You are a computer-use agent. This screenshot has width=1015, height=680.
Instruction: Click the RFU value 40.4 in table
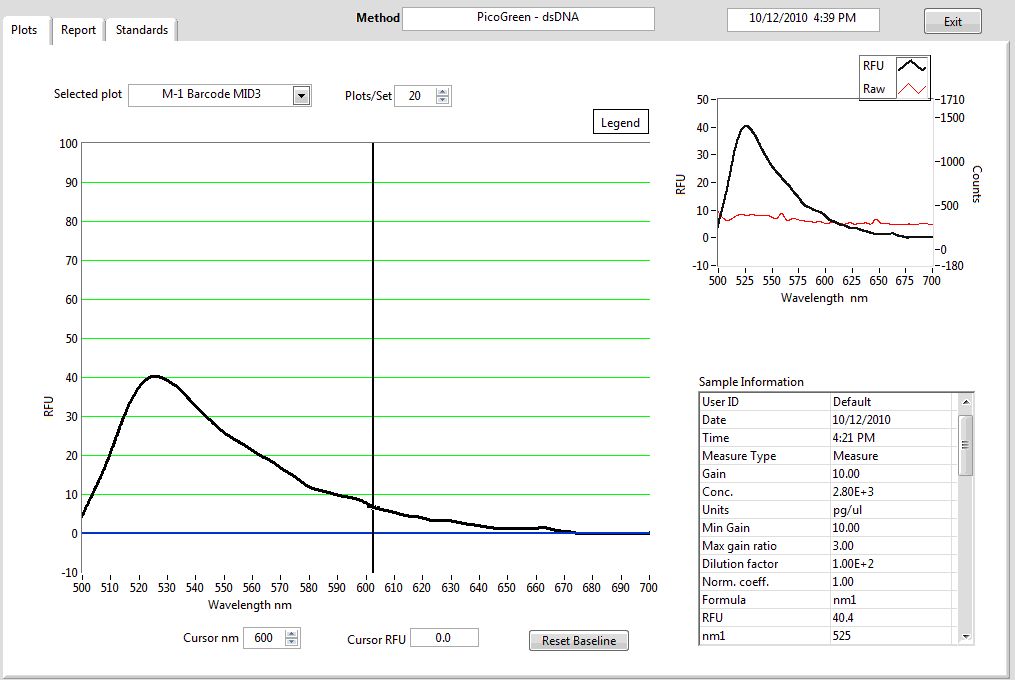[x=843, y=618]
